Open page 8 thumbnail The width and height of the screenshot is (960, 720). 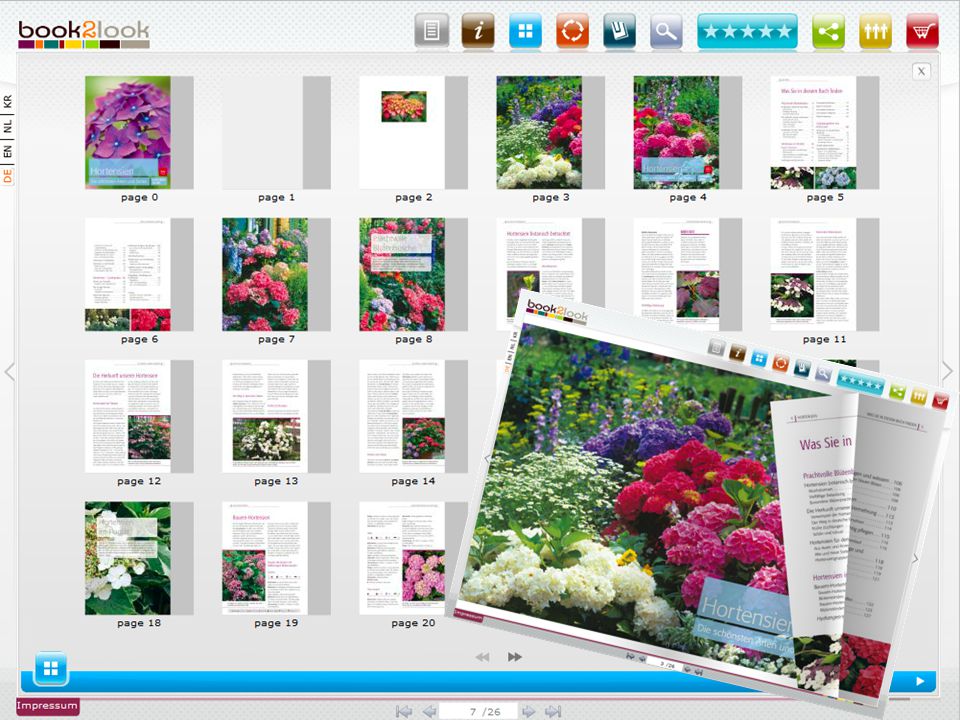click(x=413, y=274)
